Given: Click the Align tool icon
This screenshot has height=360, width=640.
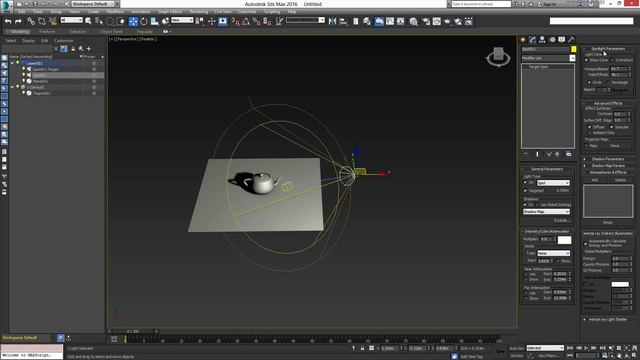Looking at the screenshot, I should pos(343,21).
